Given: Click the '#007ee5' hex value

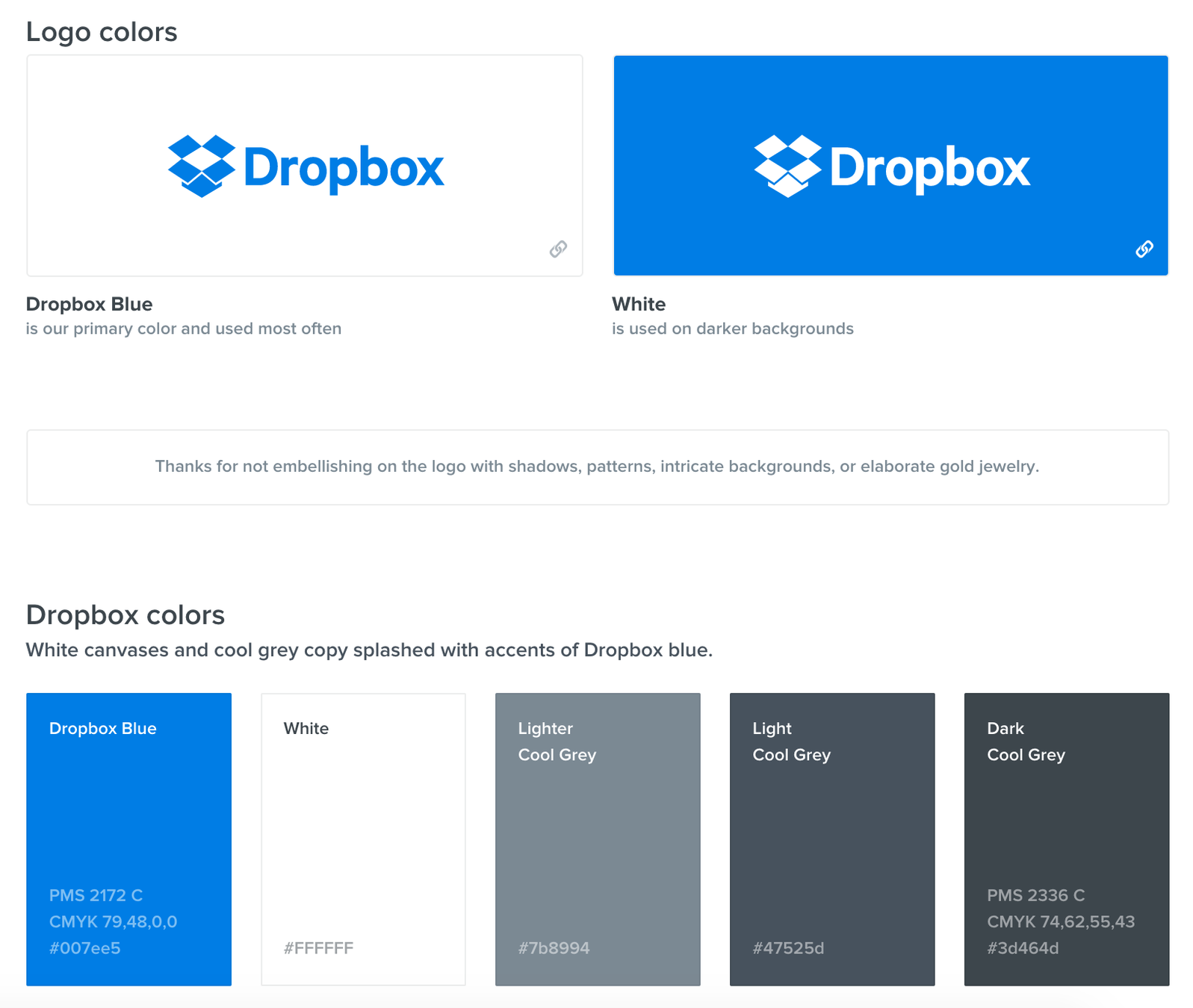Looking at the screenshot, I should [x=85, y=948].
